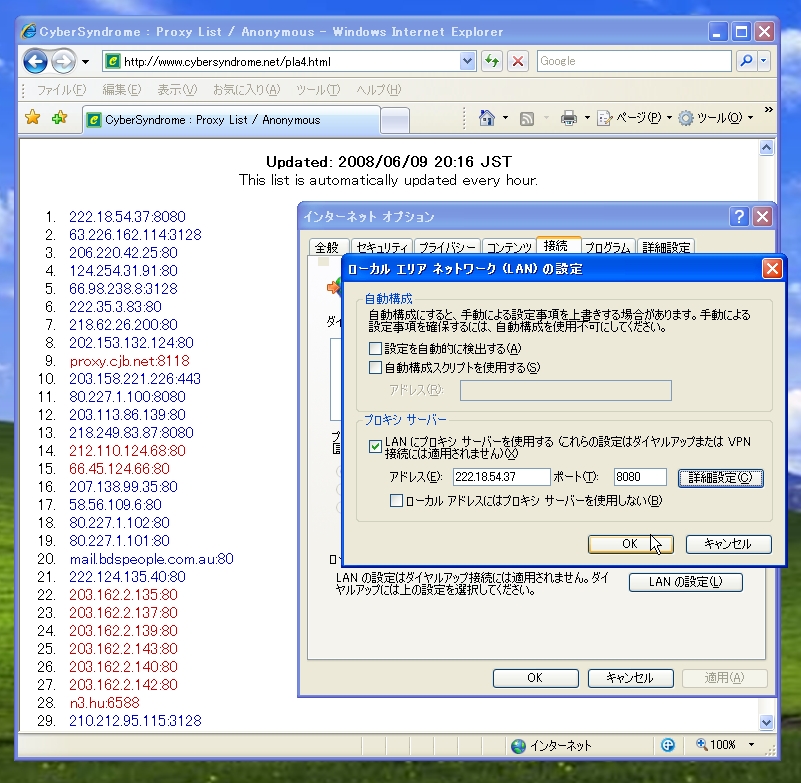Open proxy link 222.18.54.37:8080
This screenshot has height=783, width=801.
(127, 217)
